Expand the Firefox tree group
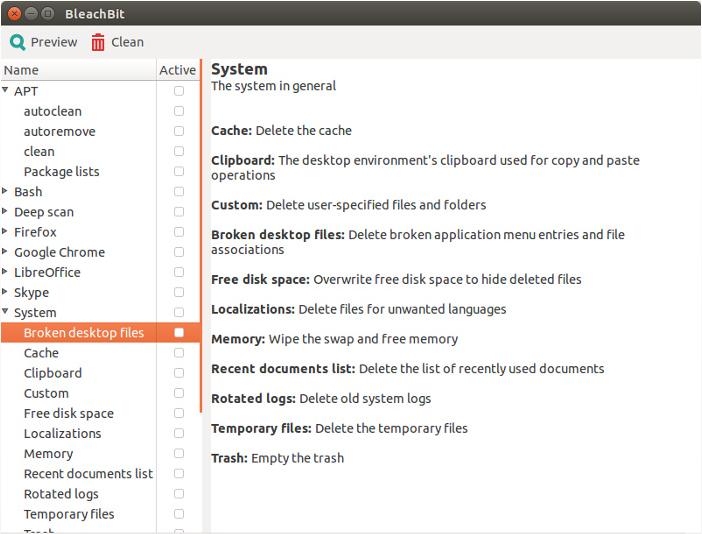This screenshot has height=534, width=702. pos(5,231)
